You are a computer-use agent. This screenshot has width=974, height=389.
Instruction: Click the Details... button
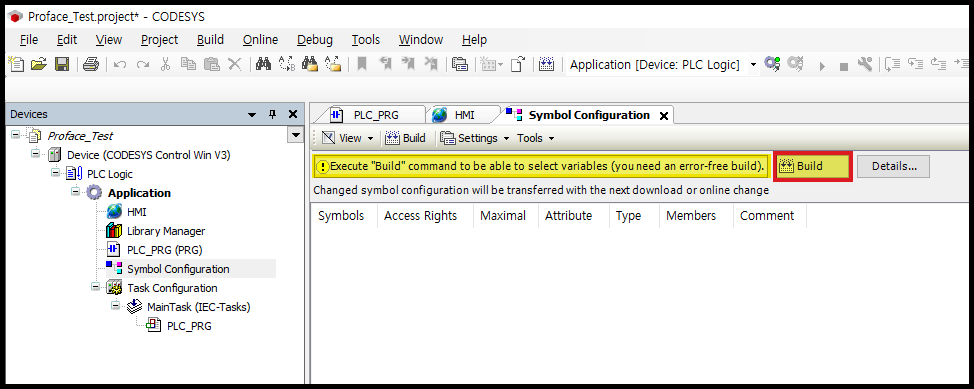point(893,166)
